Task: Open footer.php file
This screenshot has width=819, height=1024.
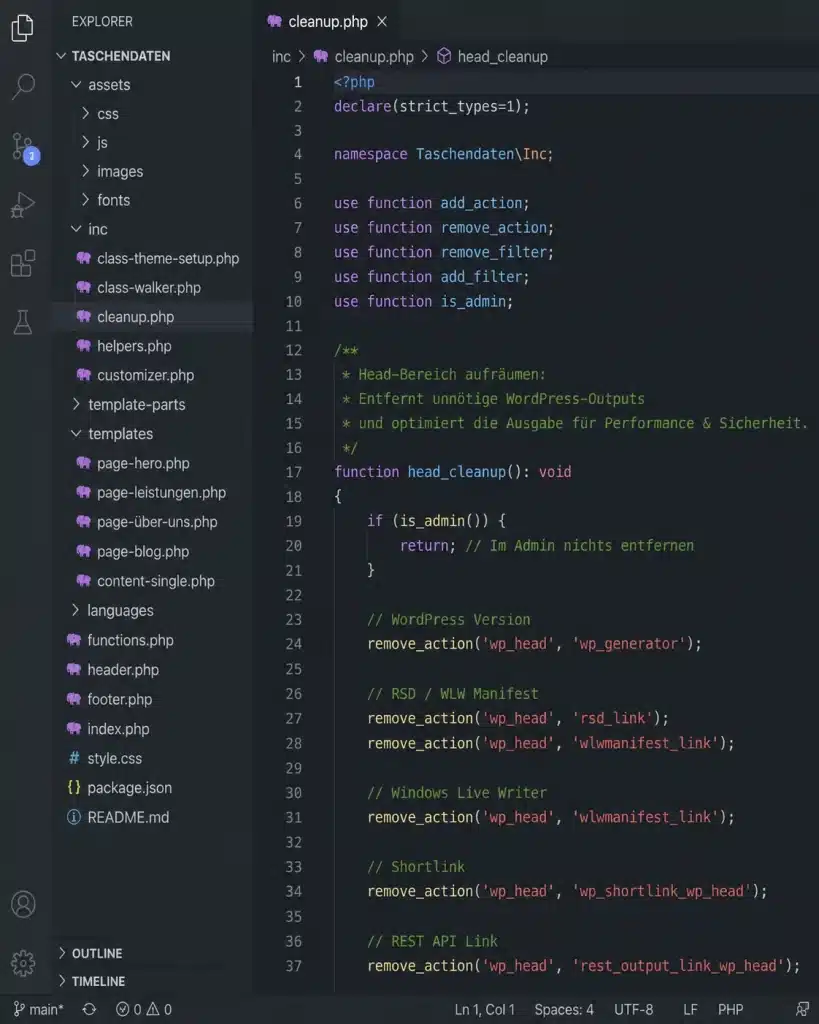Action: pos(109,699)
